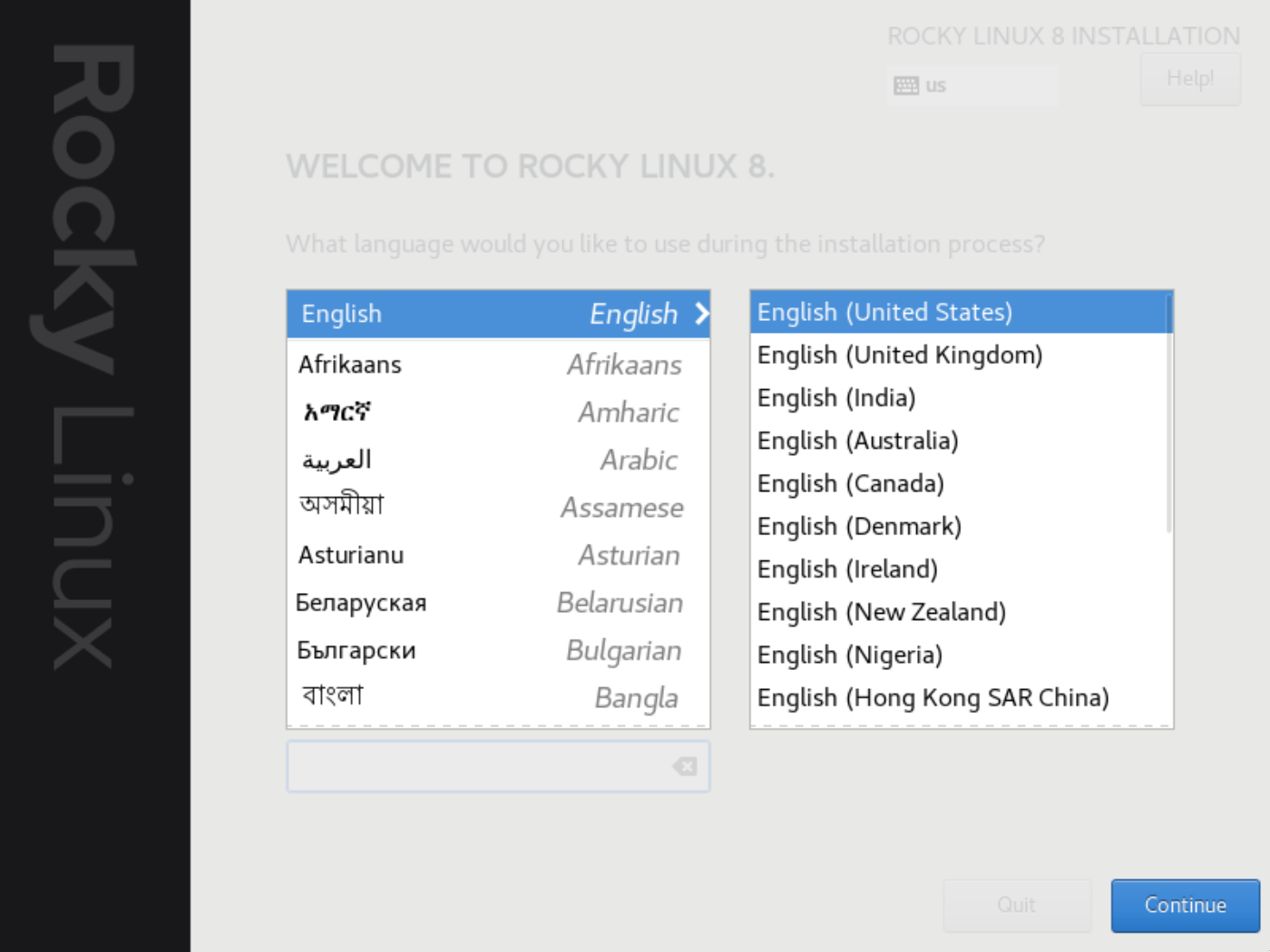The width and height of the screenshot is (1270, 952).
Task: Focus the language search input field
Action: tap(498, 767)
